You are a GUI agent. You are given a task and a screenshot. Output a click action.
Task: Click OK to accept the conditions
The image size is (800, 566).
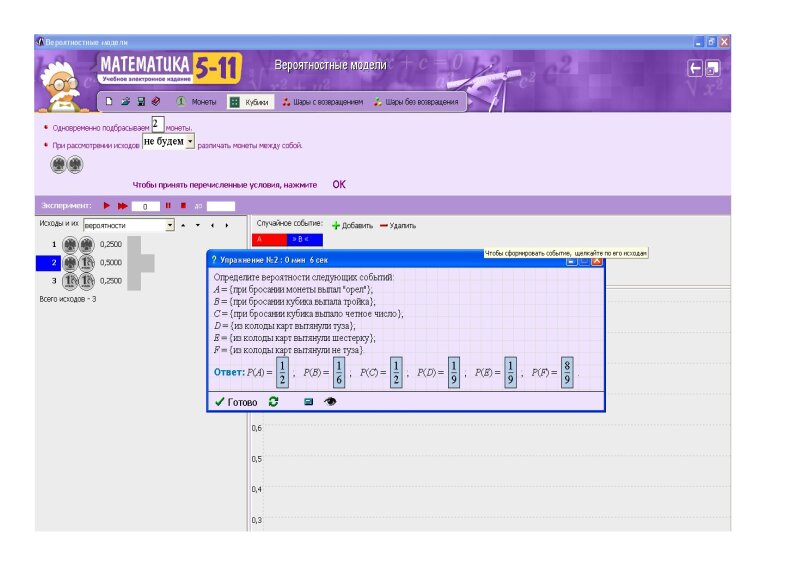point(339,185)
